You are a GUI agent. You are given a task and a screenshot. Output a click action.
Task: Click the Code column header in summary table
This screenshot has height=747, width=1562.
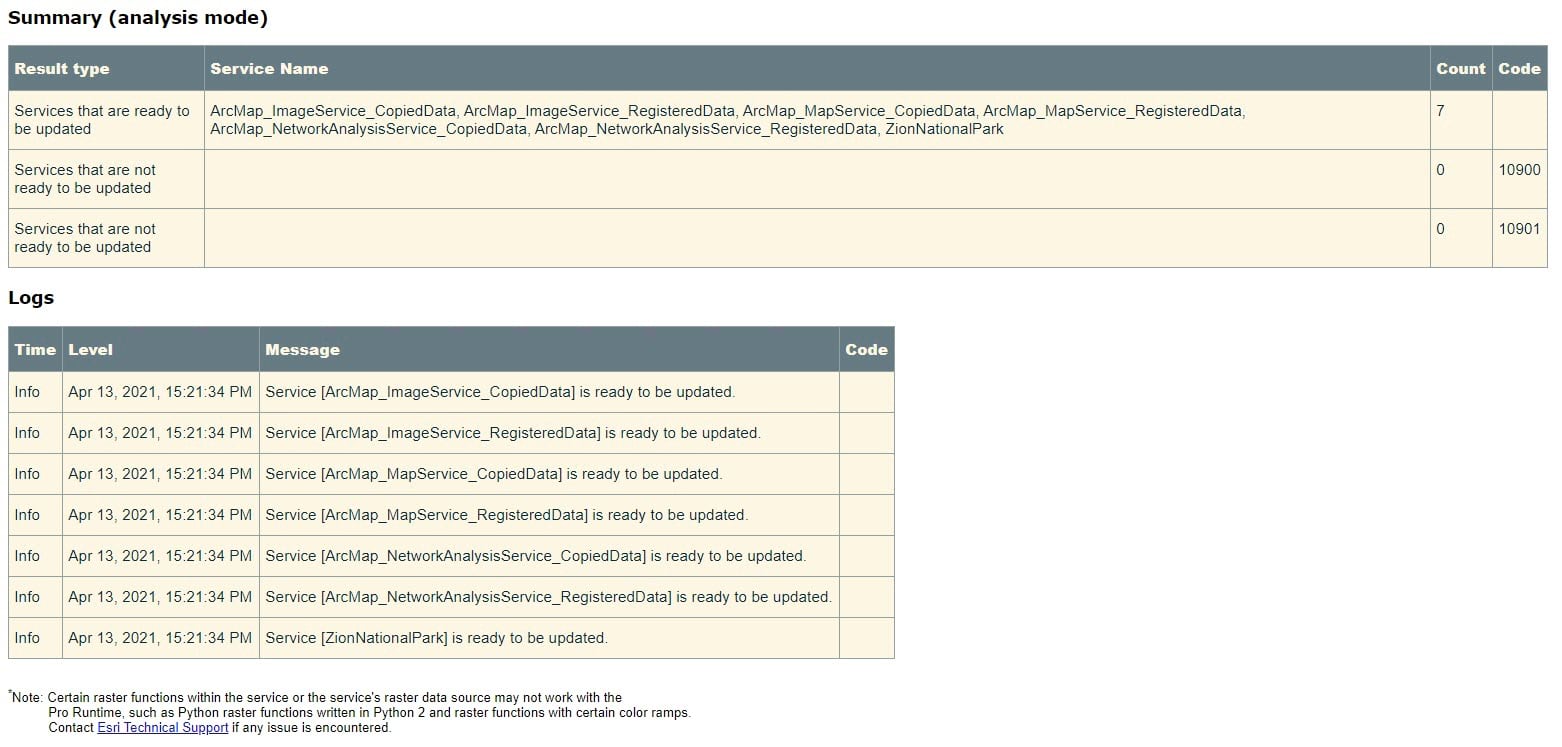tap(1519, 68)
